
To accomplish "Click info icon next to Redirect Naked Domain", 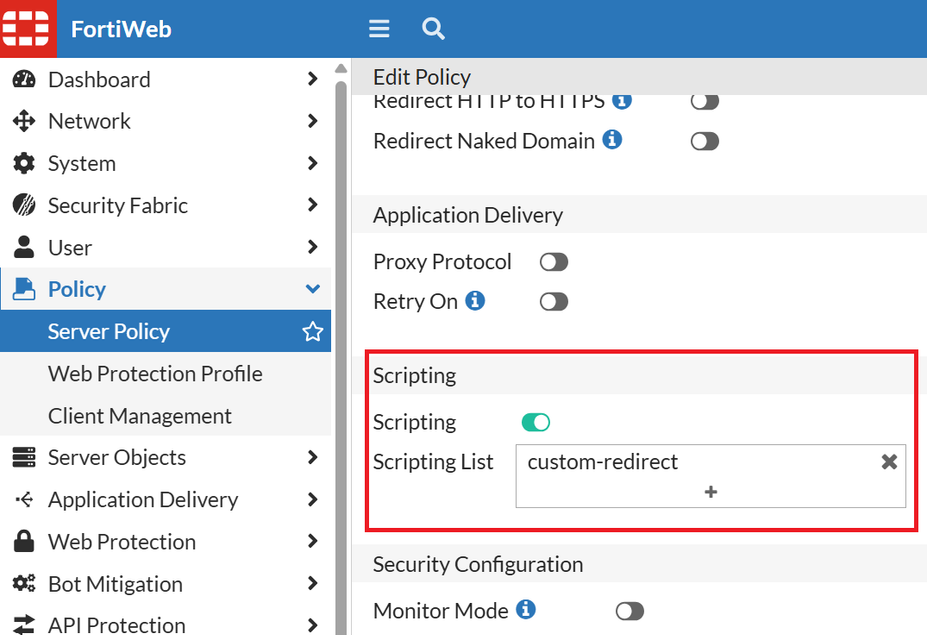I will pos(612,140).
